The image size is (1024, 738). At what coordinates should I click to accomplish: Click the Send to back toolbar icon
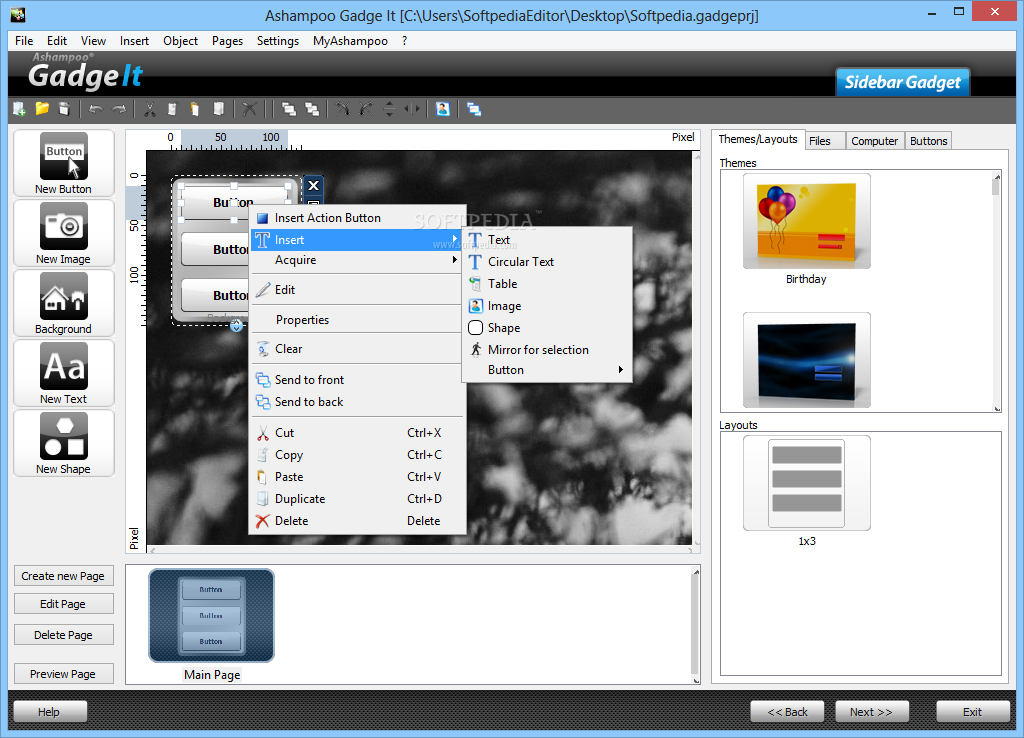pyautogui.click(x=312, y=109)
